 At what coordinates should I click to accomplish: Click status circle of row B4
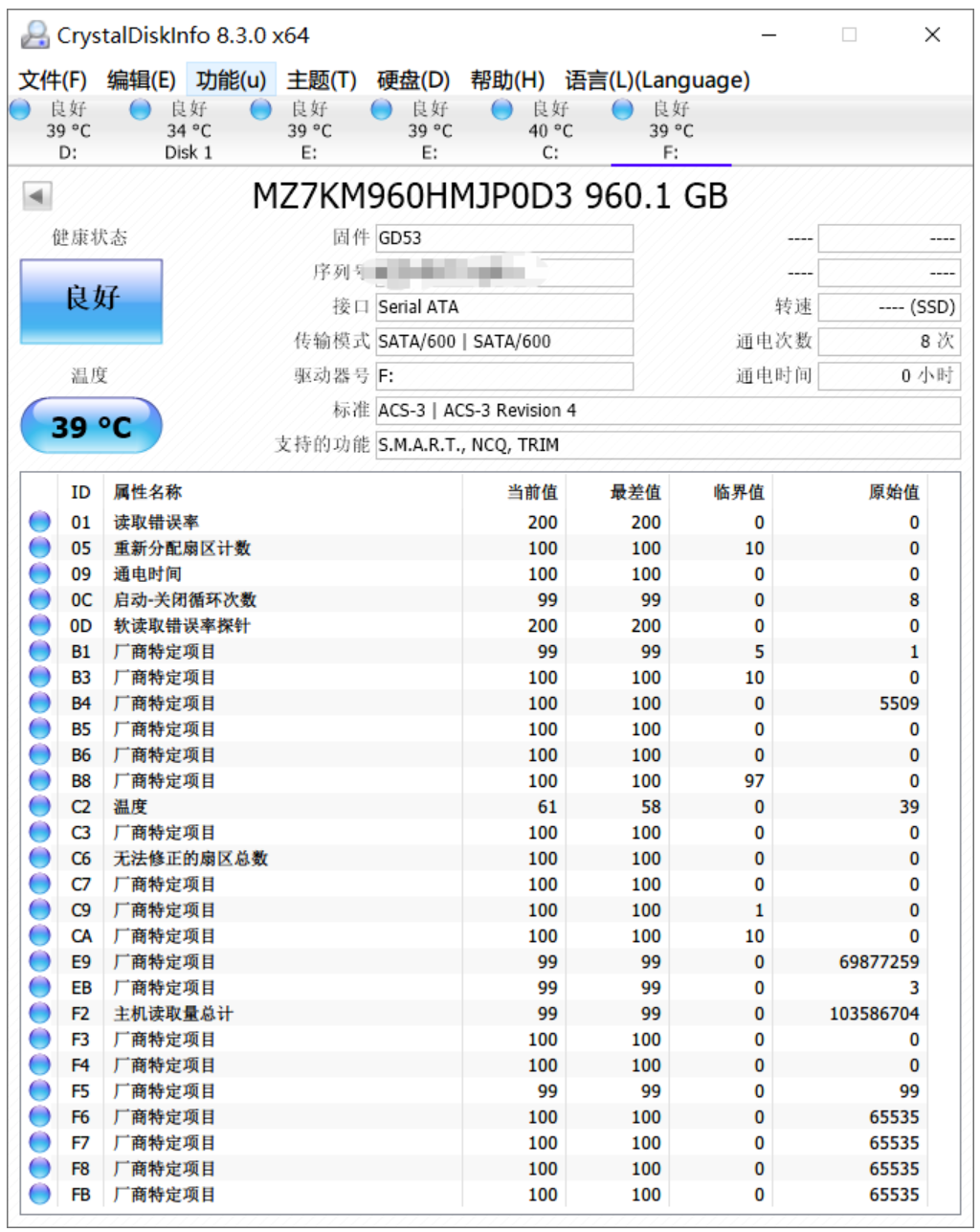point(39,703)
